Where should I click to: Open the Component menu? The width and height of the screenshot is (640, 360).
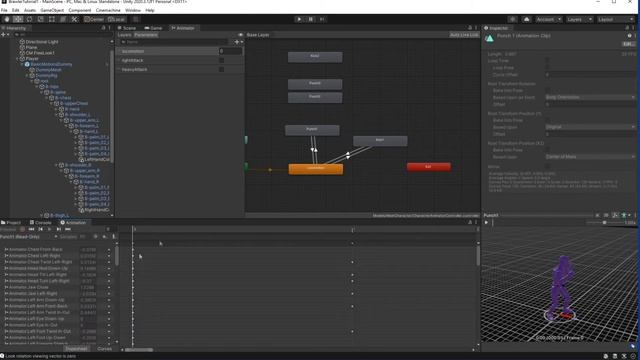[x=80, y=10]
